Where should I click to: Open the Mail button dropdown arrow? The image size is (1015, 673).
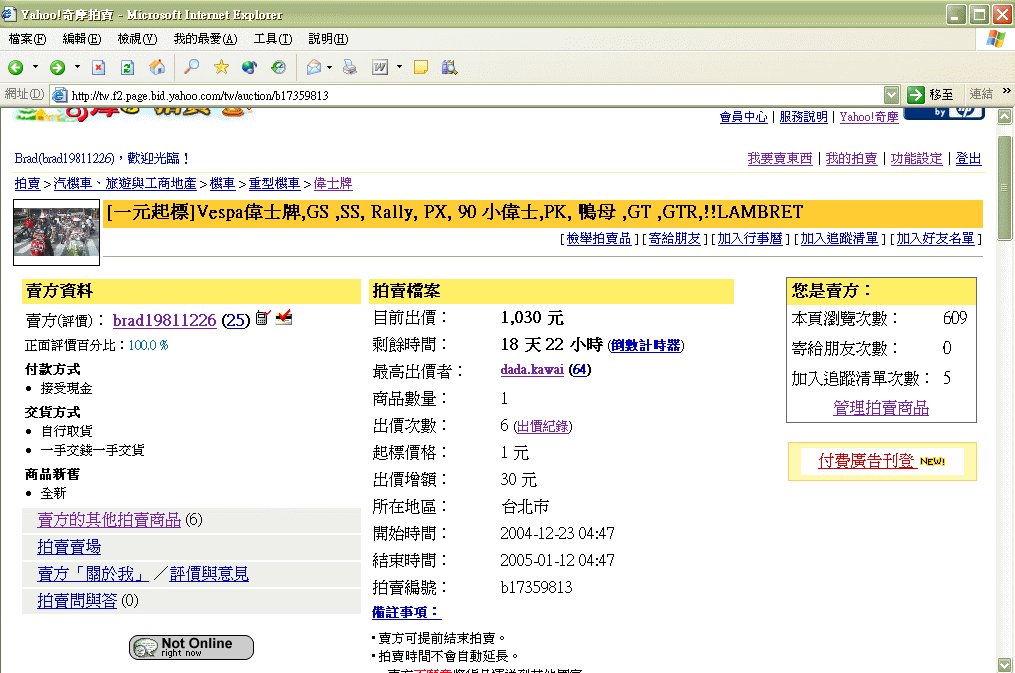pyautogui.click(x=329, y=67)
